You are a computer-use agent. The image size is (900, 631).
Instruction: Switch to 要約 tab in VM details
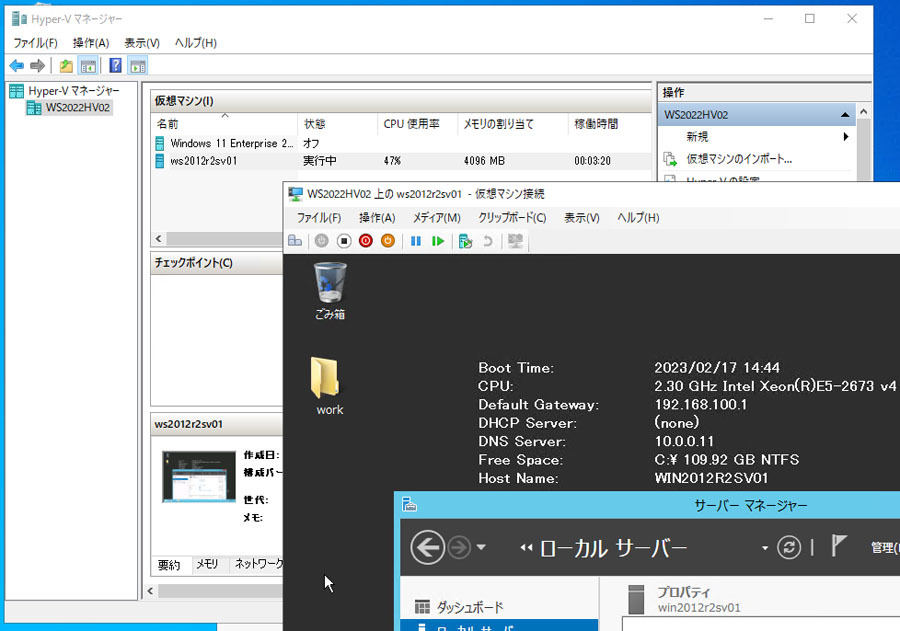169,564
